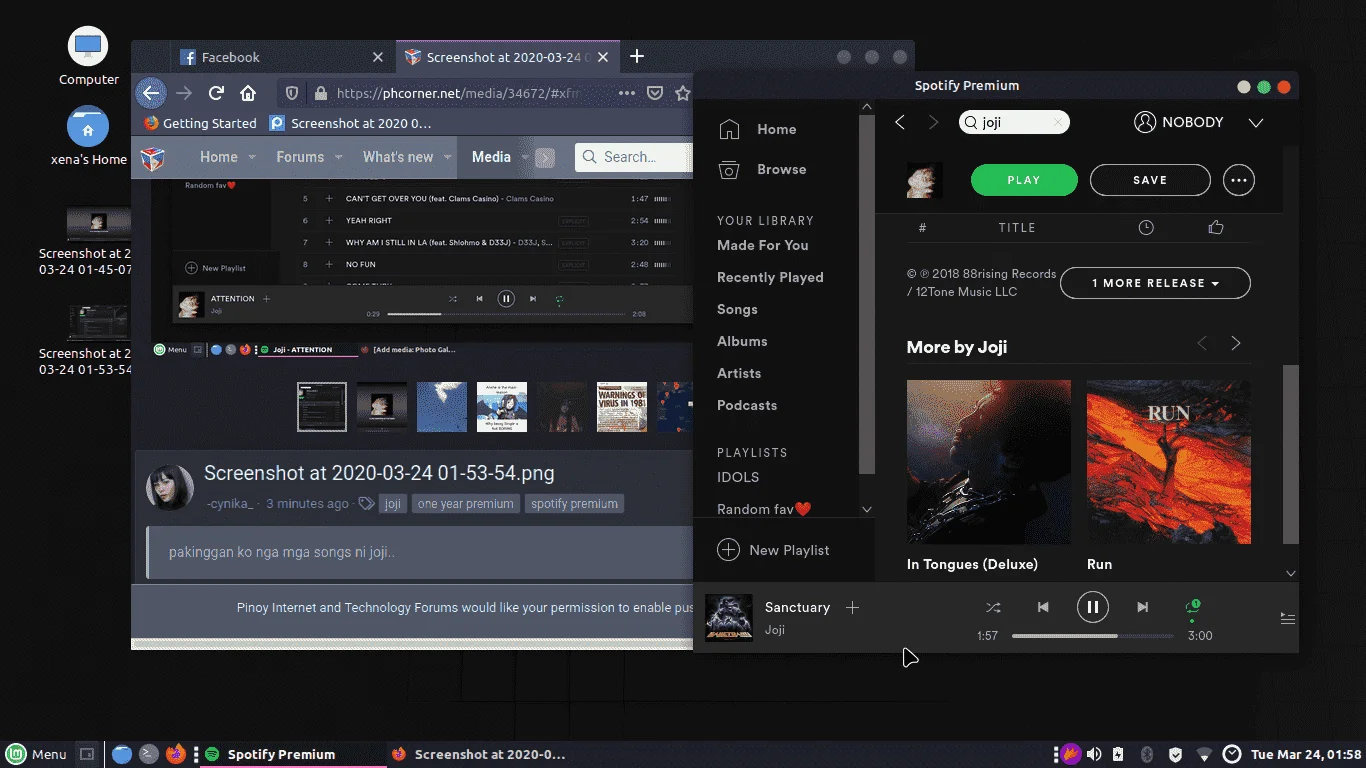The height and width of the screenshot is (768, 1366).
Task: Reload the Firefox page
Action: click(x=216, y=93)
